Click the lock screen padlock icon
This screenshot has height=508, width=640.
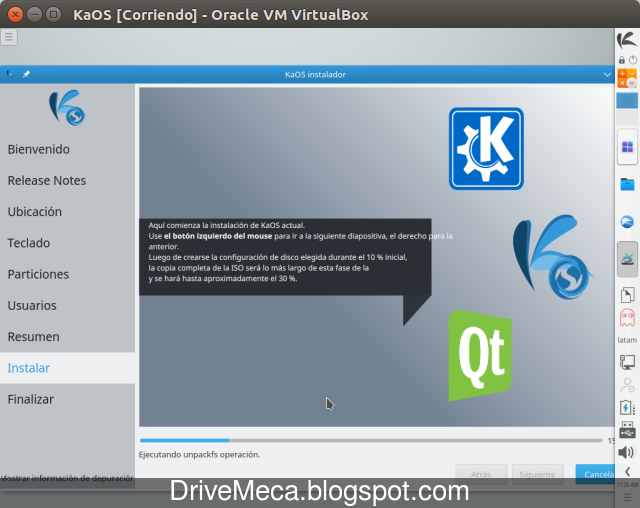[622, 60]
